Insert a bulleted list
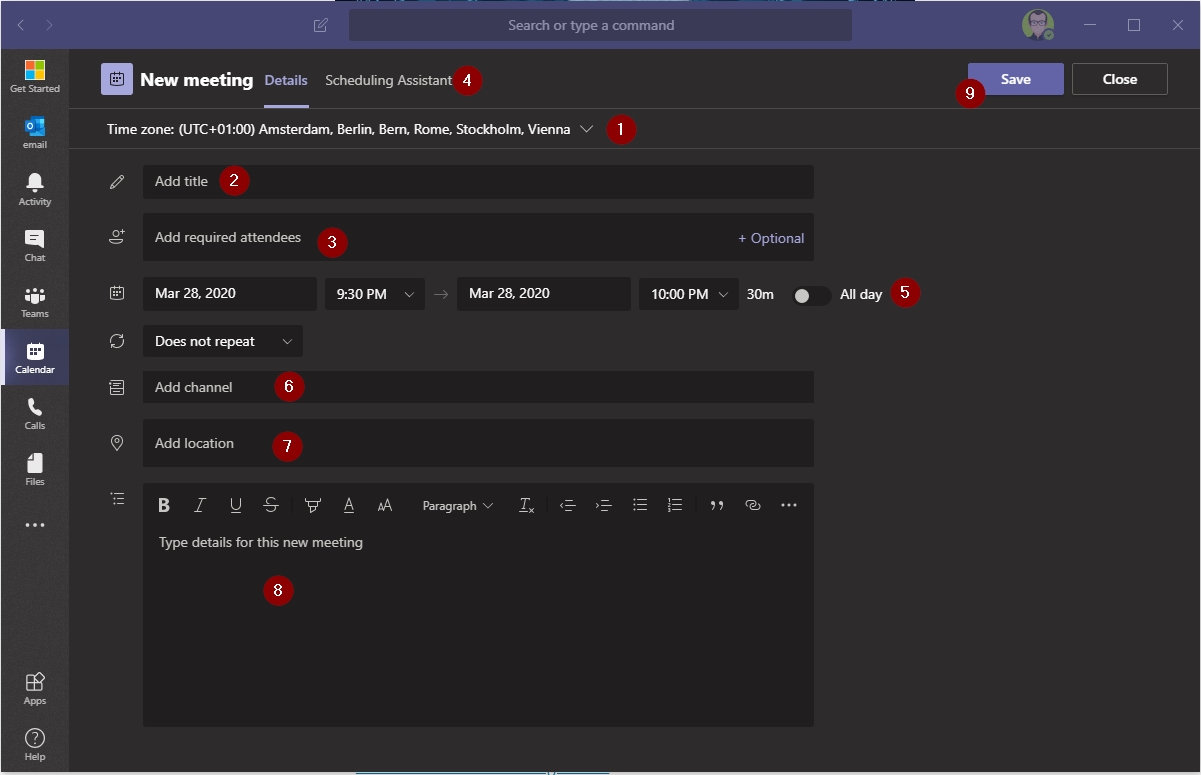Viewport: 1201px width, 775px height. pyautogui.click(x=640, y=506)
